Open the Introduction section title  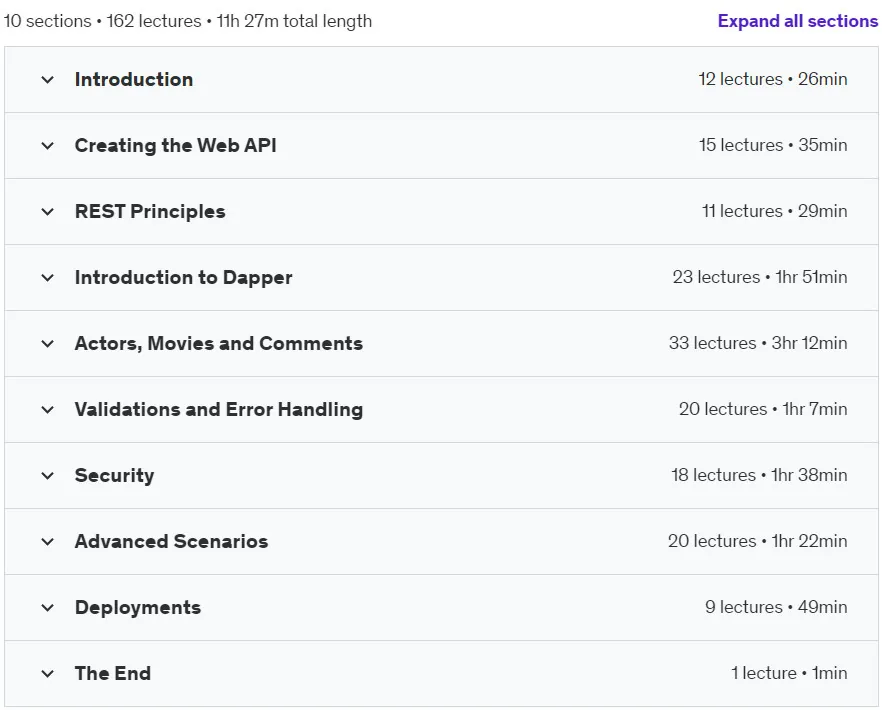pyautogui.click(x=134, y=79)
